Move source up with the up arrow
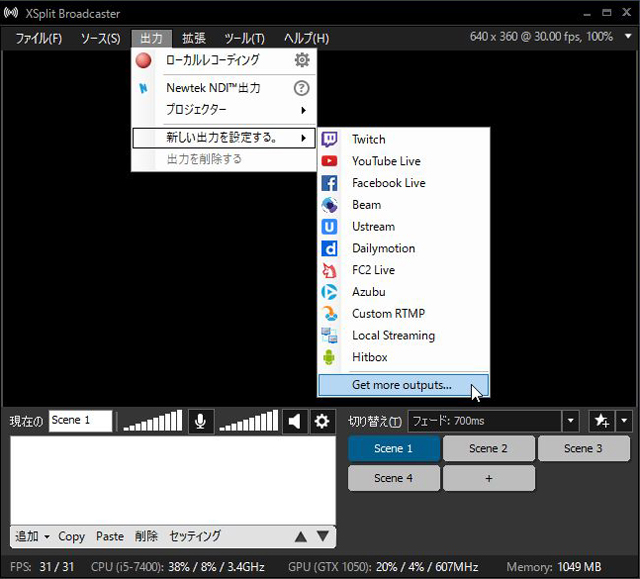 click(x=301, y=537)
